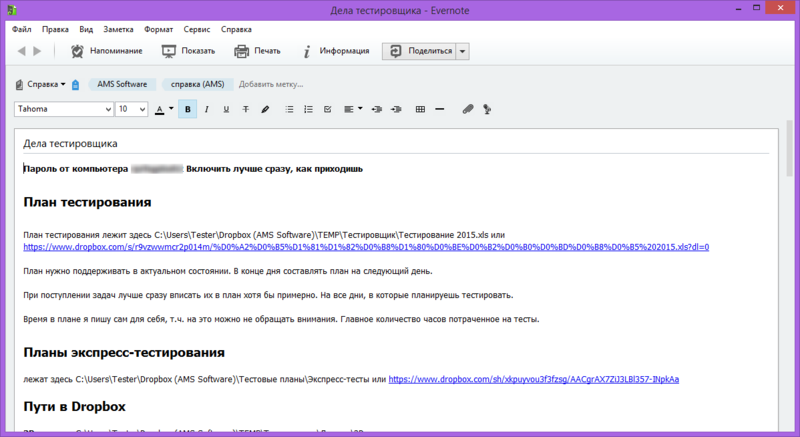Click the blue tag icon
Image resolution: width=800 pixels, height=437 pixels.
click(x=76, y=85)
